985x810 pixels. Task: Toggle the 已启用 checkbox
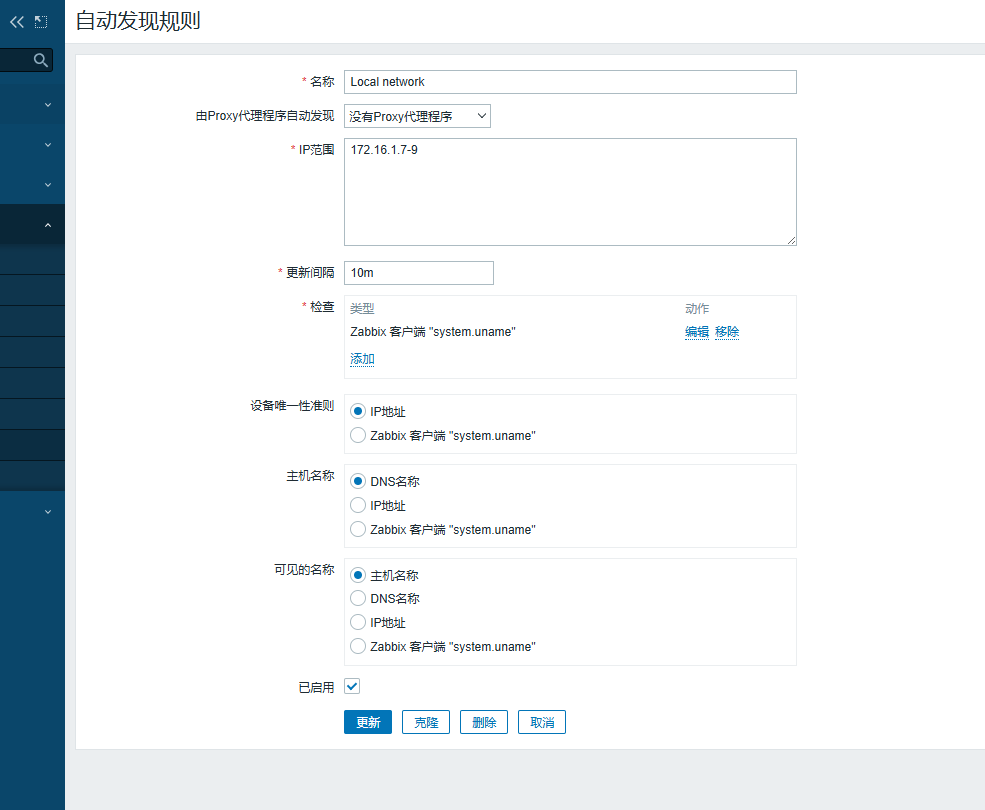pyautogui.click(x=352, y=687)
